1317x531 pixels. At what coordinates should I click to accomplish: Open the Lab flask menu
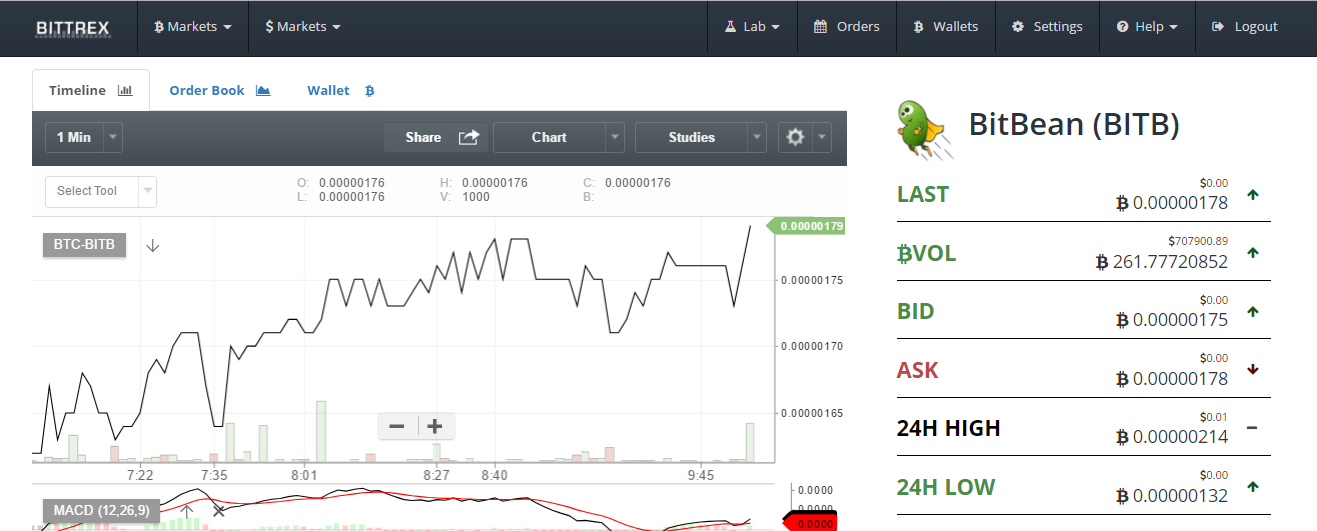click(752, 27)
